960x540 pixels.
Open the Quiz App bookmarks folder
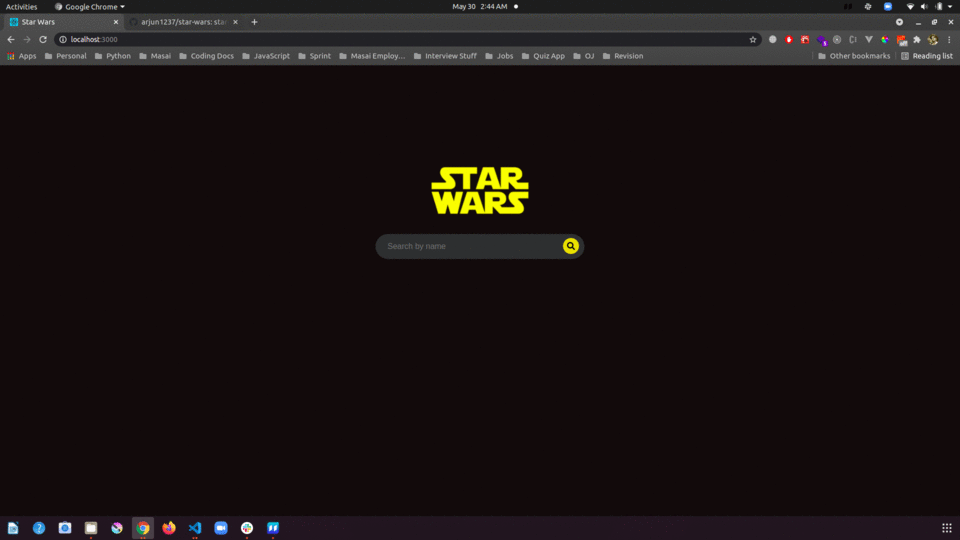[542, 56]
